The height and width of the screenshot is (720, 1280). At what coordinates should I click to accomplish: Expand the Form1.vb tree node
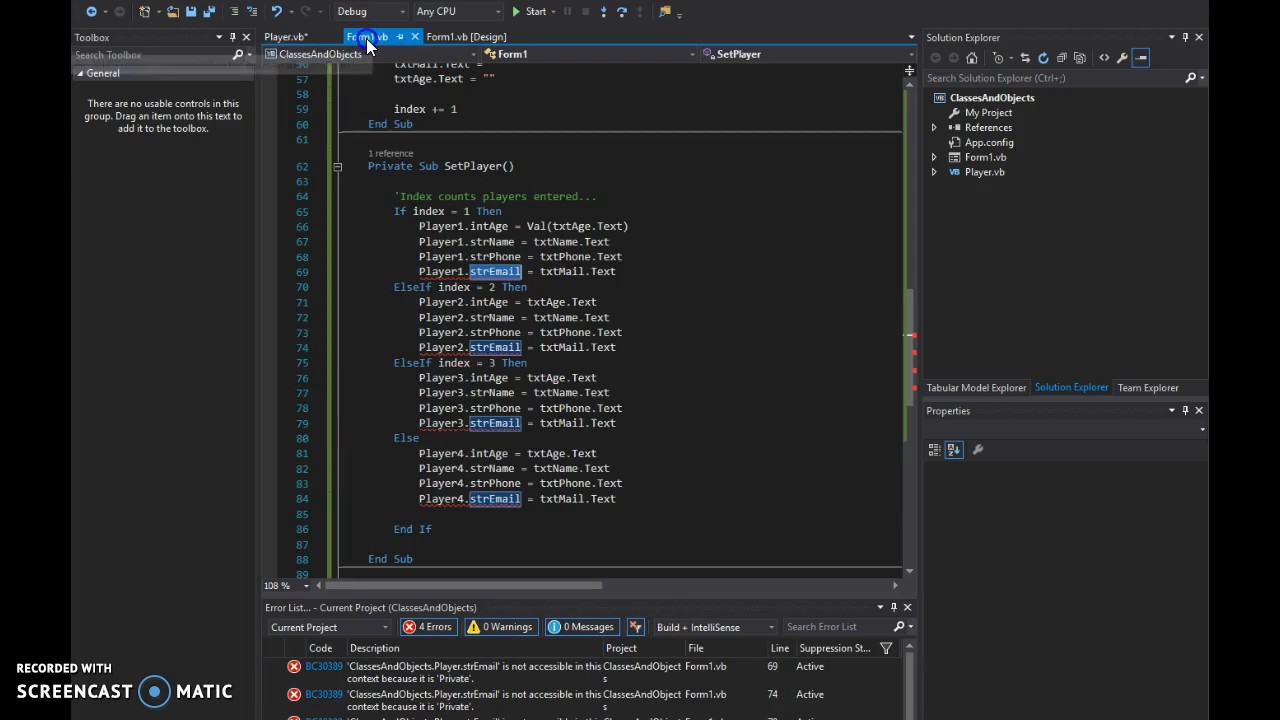coord(934,158)
